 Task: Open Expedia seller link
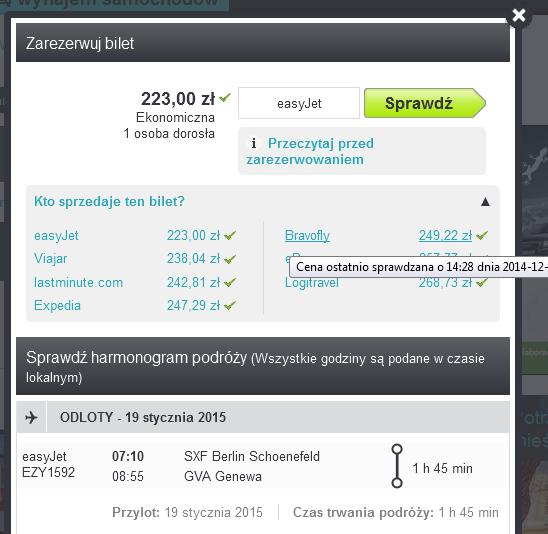[x=57, y=305]
